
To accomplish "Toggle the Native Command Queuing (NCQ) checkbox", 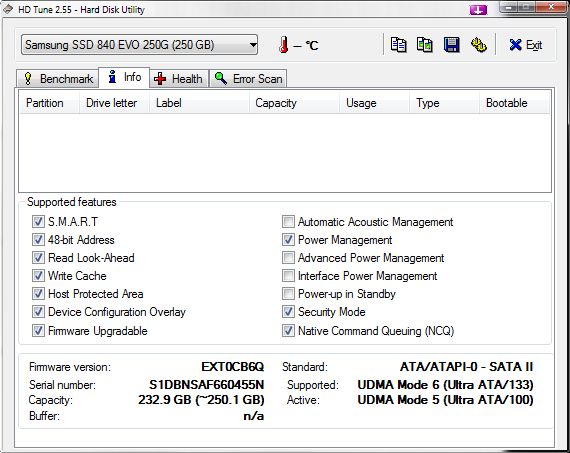I will tap(288, 330).
